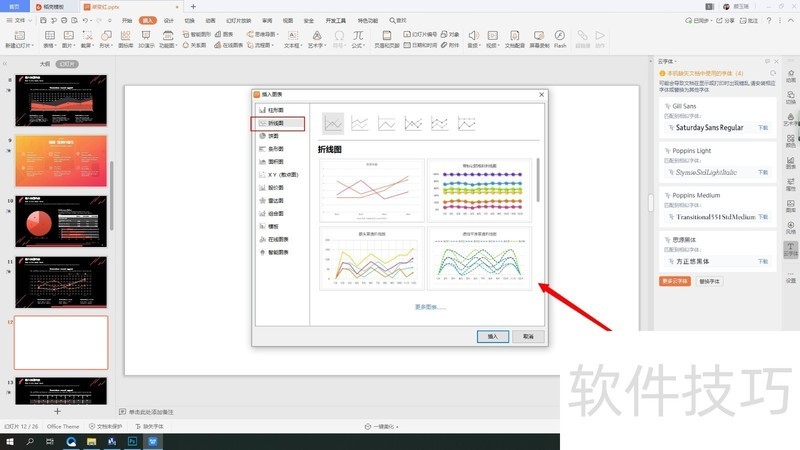Viewport: 800px width, 450px height.
Task: Open the Photoshop taskbar icon
Action: coord(132,442)
